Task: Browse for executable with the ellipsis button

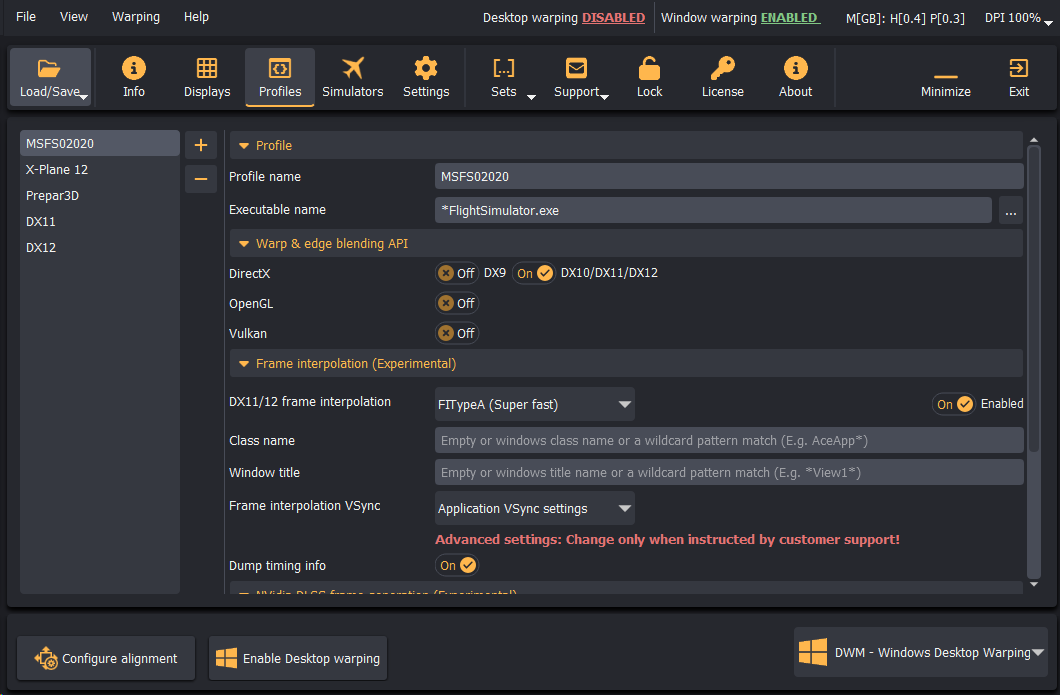Action: click(1011, 210)
